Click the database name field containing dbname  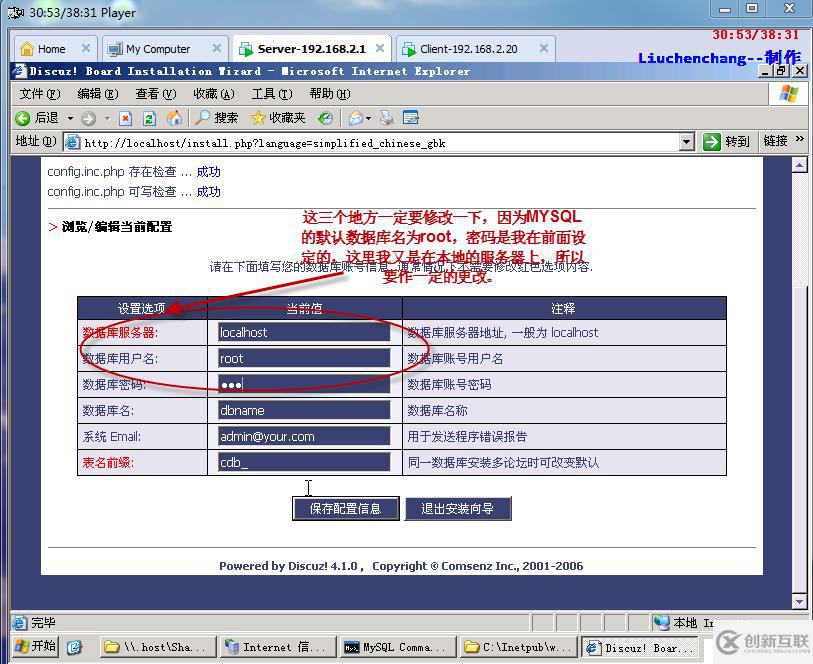point(304,410)
